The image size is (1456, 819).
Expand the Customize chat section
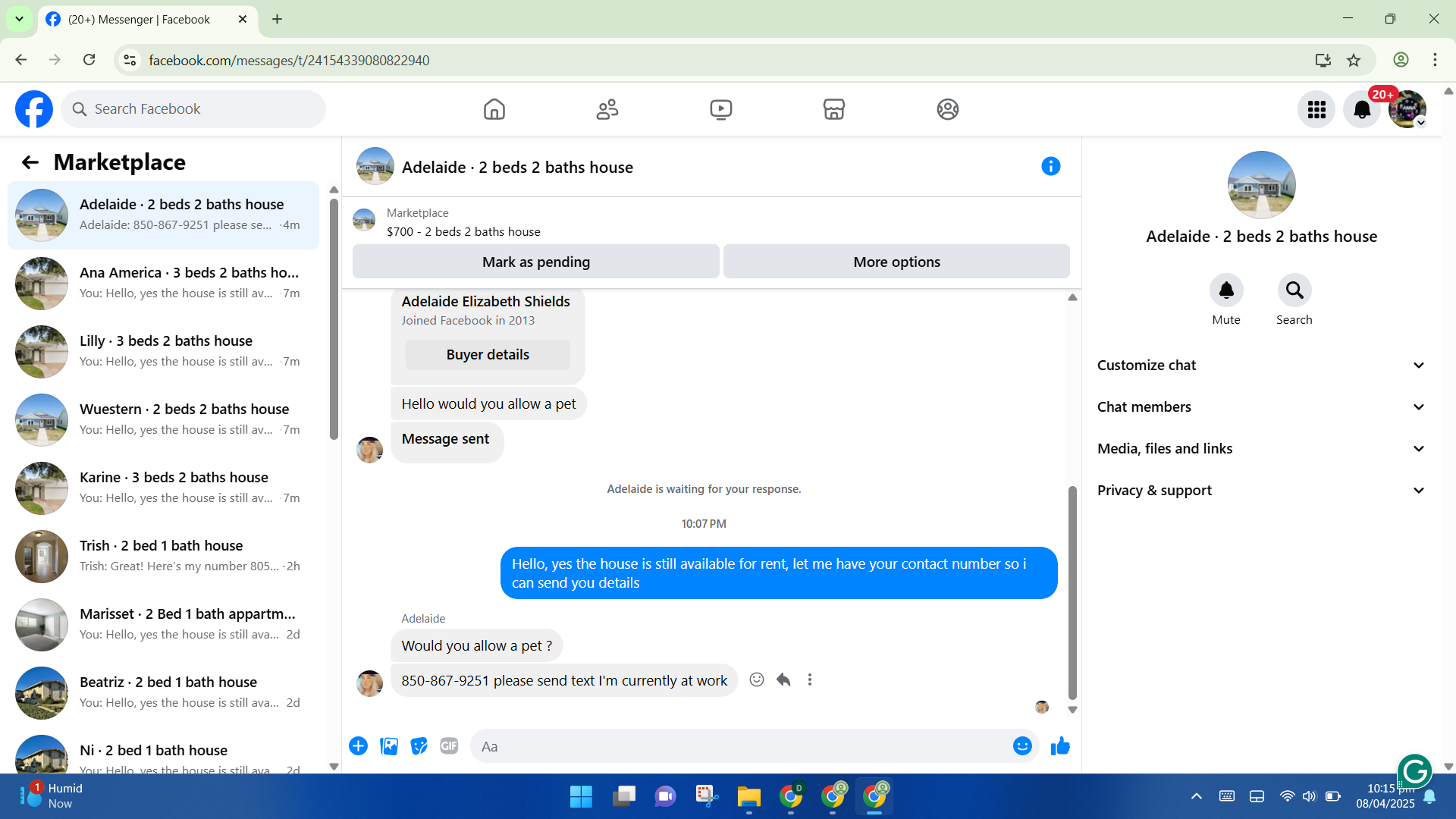click(1261, 366)
